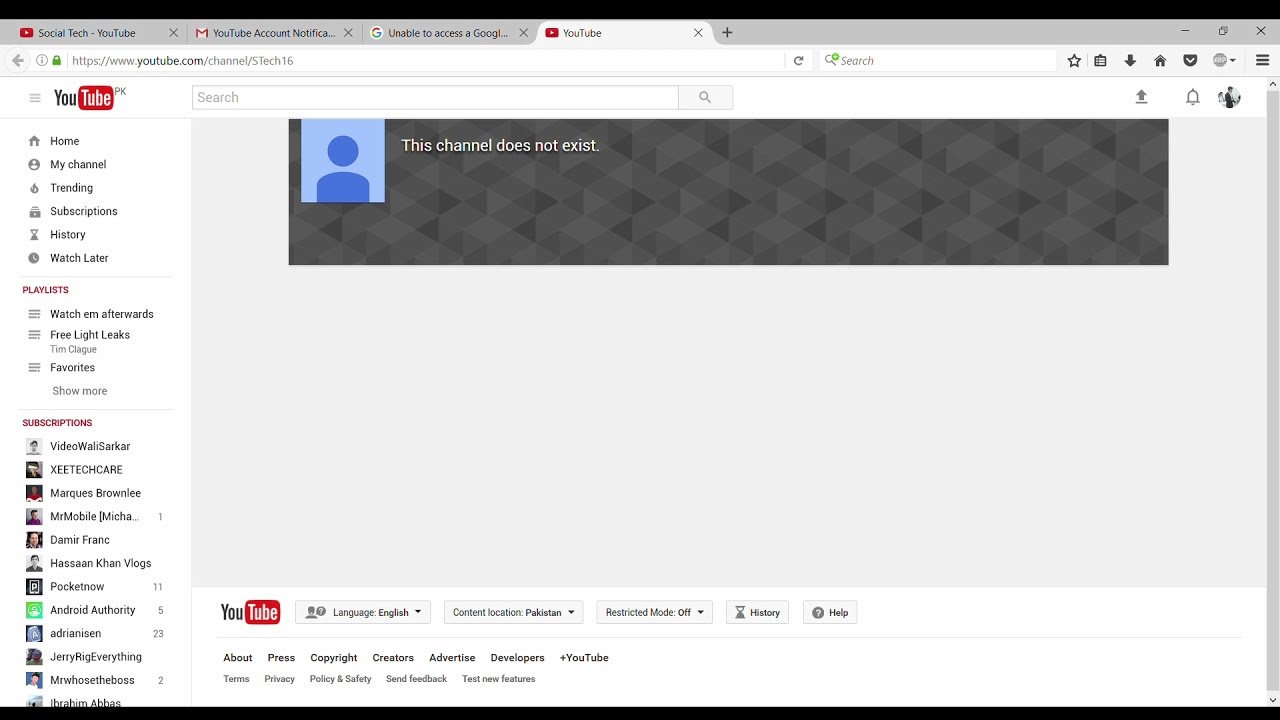Viewport: 1280px width, 720px height.
Task: Open the Firefox downloads arrow
Action: coord(1130,61)
